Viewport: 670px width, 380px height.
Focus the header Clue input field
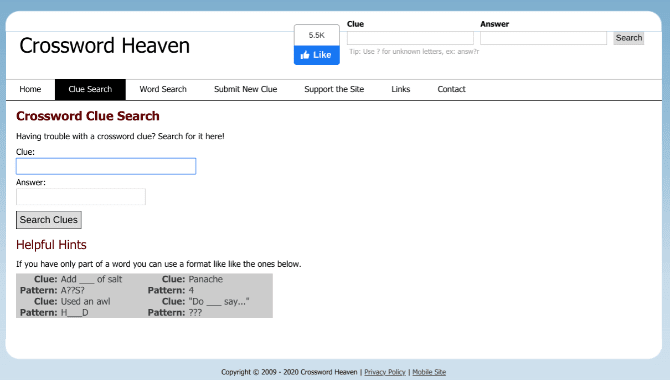pos(410,38)
